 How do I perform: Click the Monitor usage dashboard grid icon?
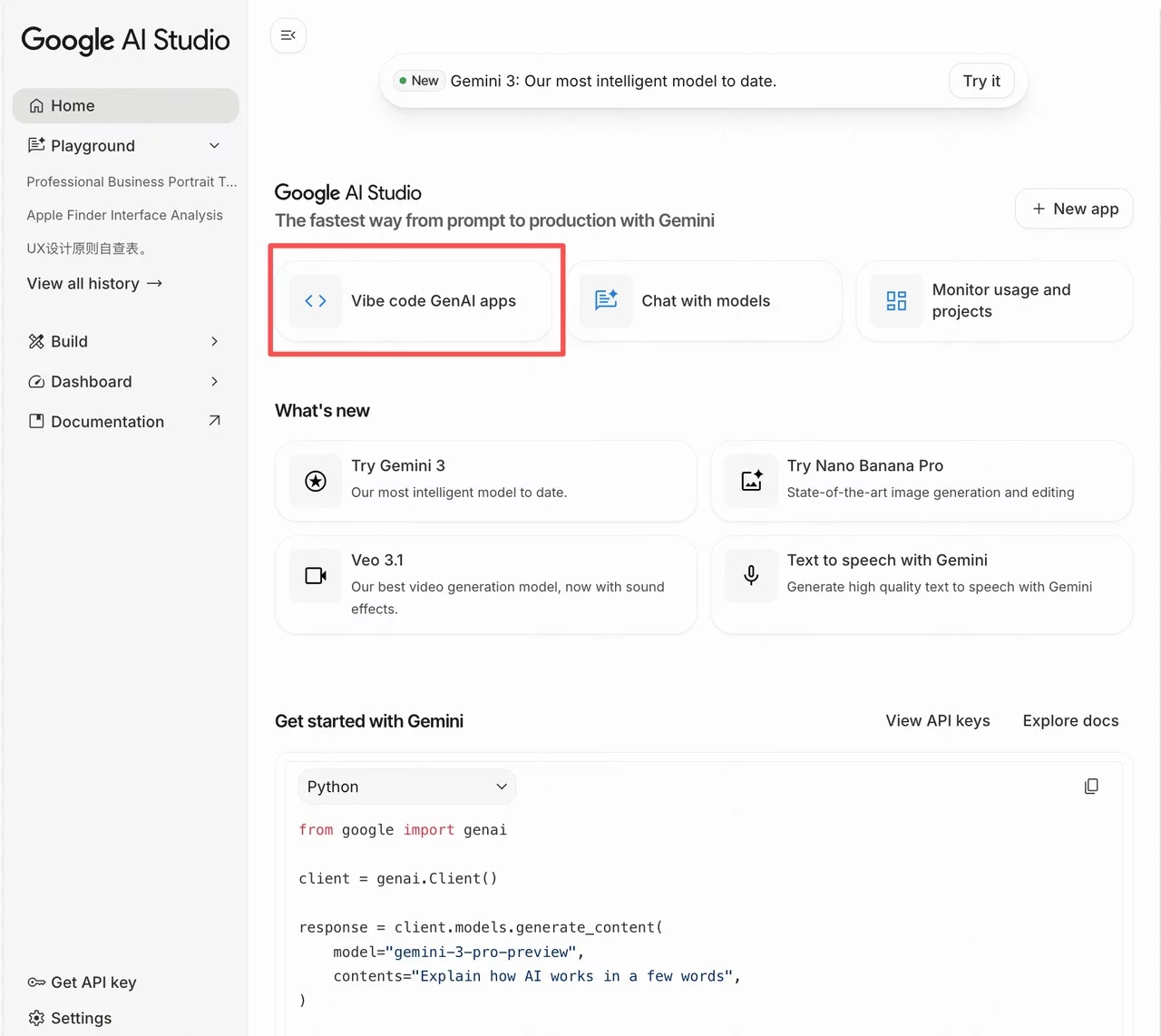(x=896, y=301)
